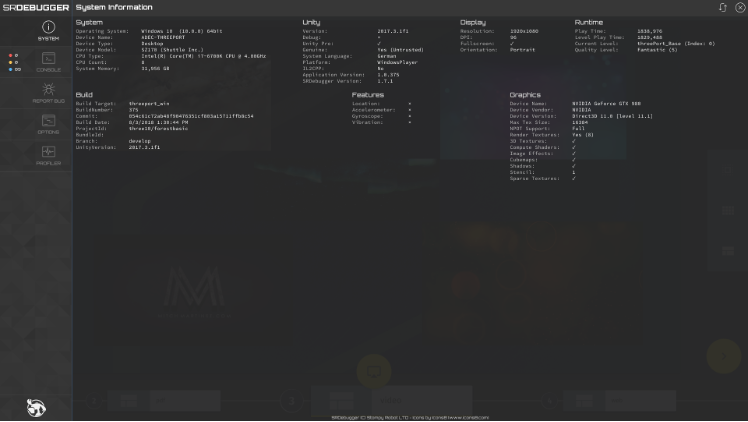Screen dimensions: 748x422
Task: Click the 'Level Play Time:' label
Action: click(x=599, y=37)
